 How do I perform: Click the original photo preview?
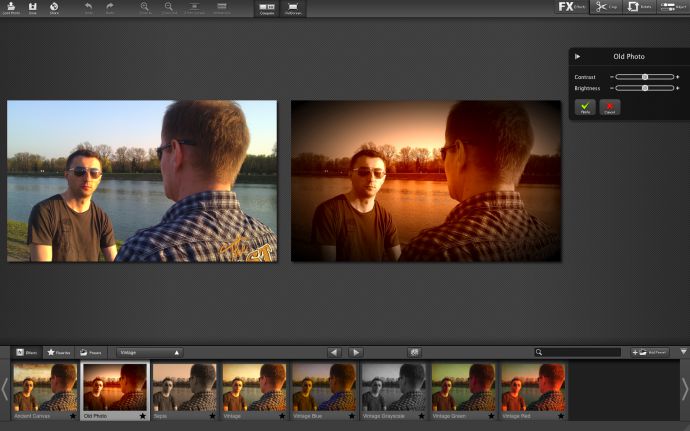coord(142,181)
